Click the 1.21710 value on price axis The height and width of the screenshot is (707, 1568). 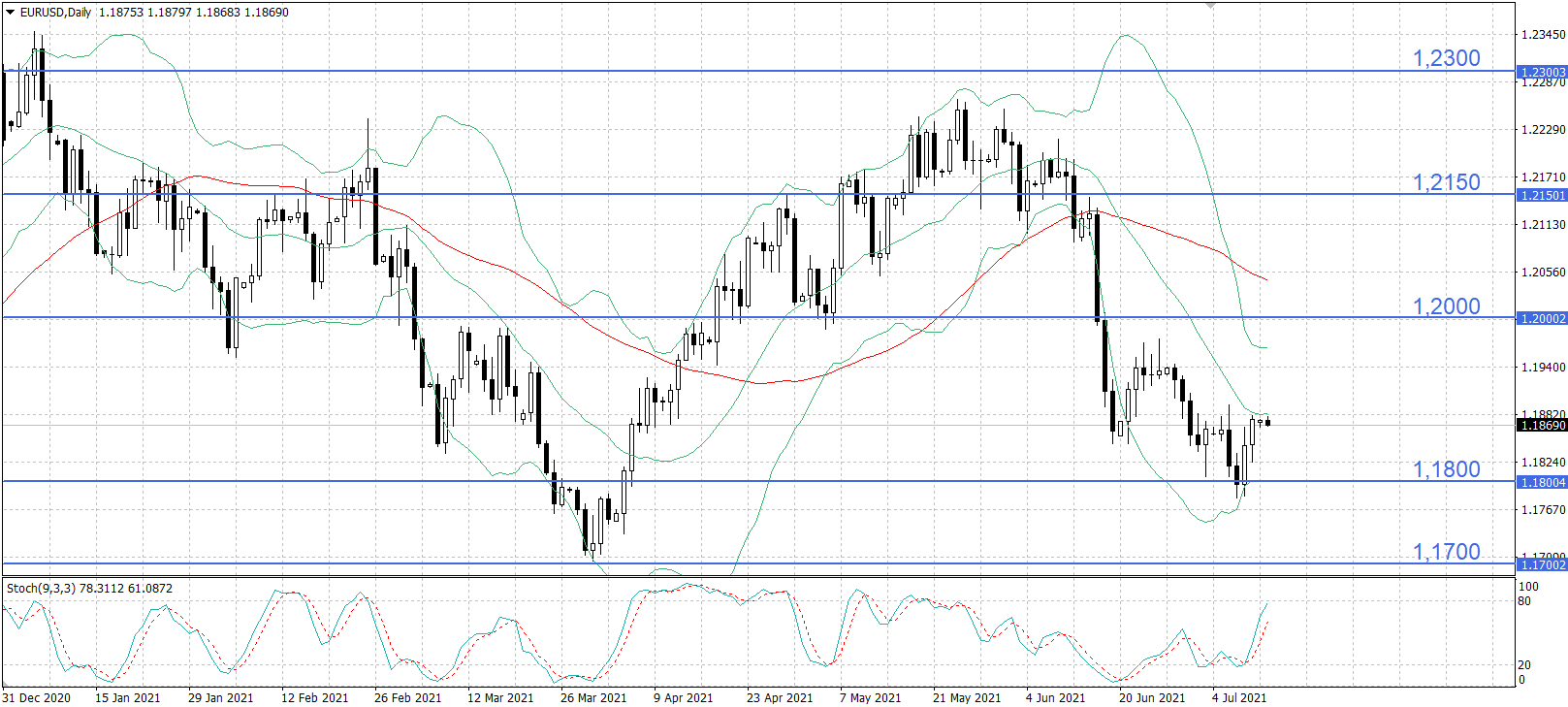pos(1543,177)
